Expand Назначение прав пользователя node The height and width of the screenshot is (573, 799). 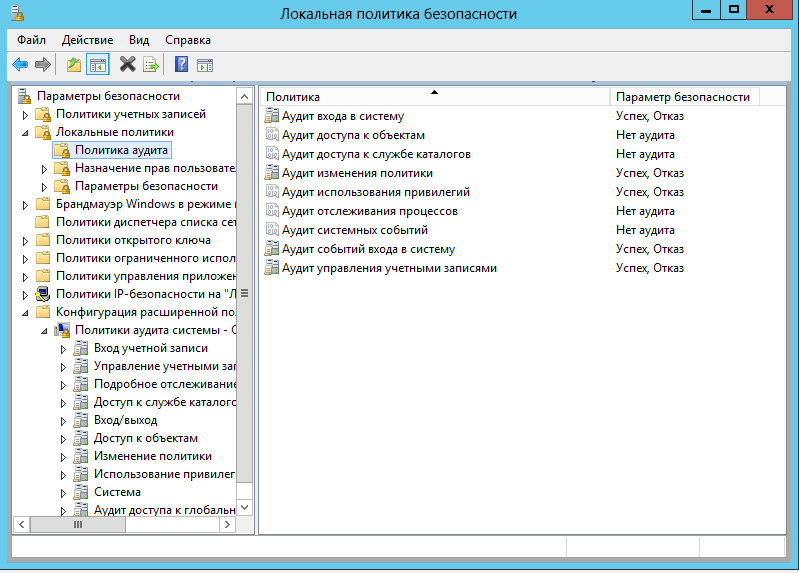44,169
